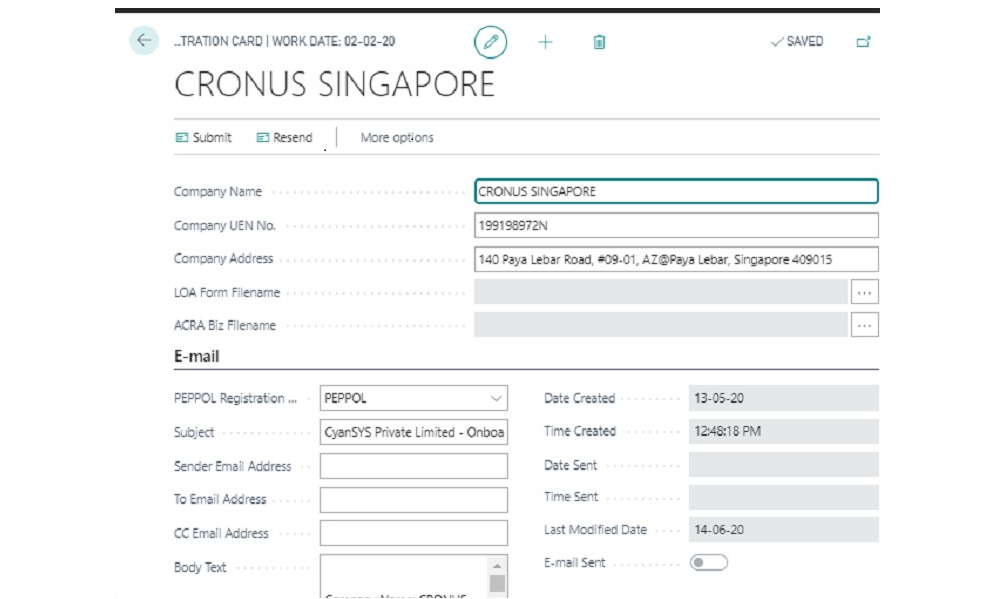Collapse the E-mail section header
The image size is (1000, 599).
tap(196, 356)
